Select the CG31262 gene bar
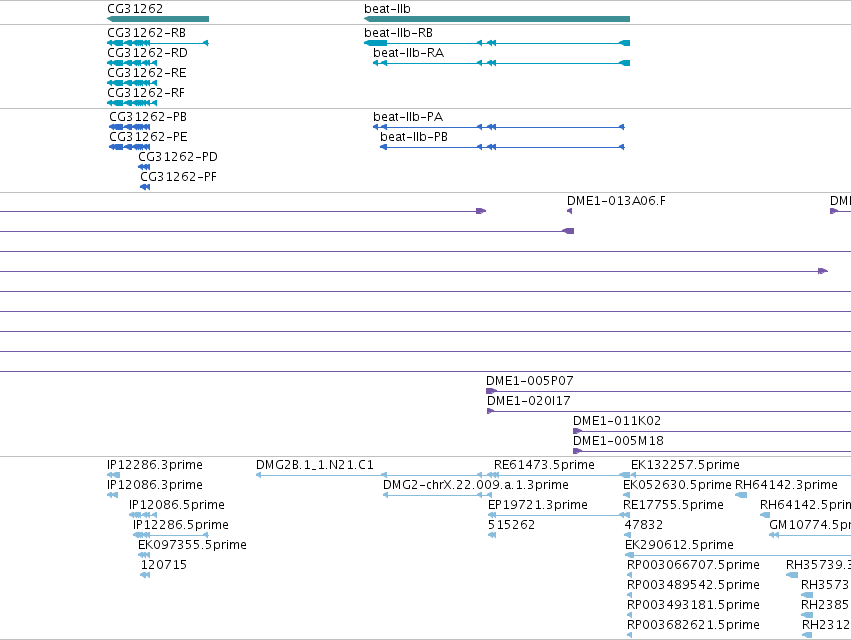This screenshot has height=640, width=851. coord(158,19)
